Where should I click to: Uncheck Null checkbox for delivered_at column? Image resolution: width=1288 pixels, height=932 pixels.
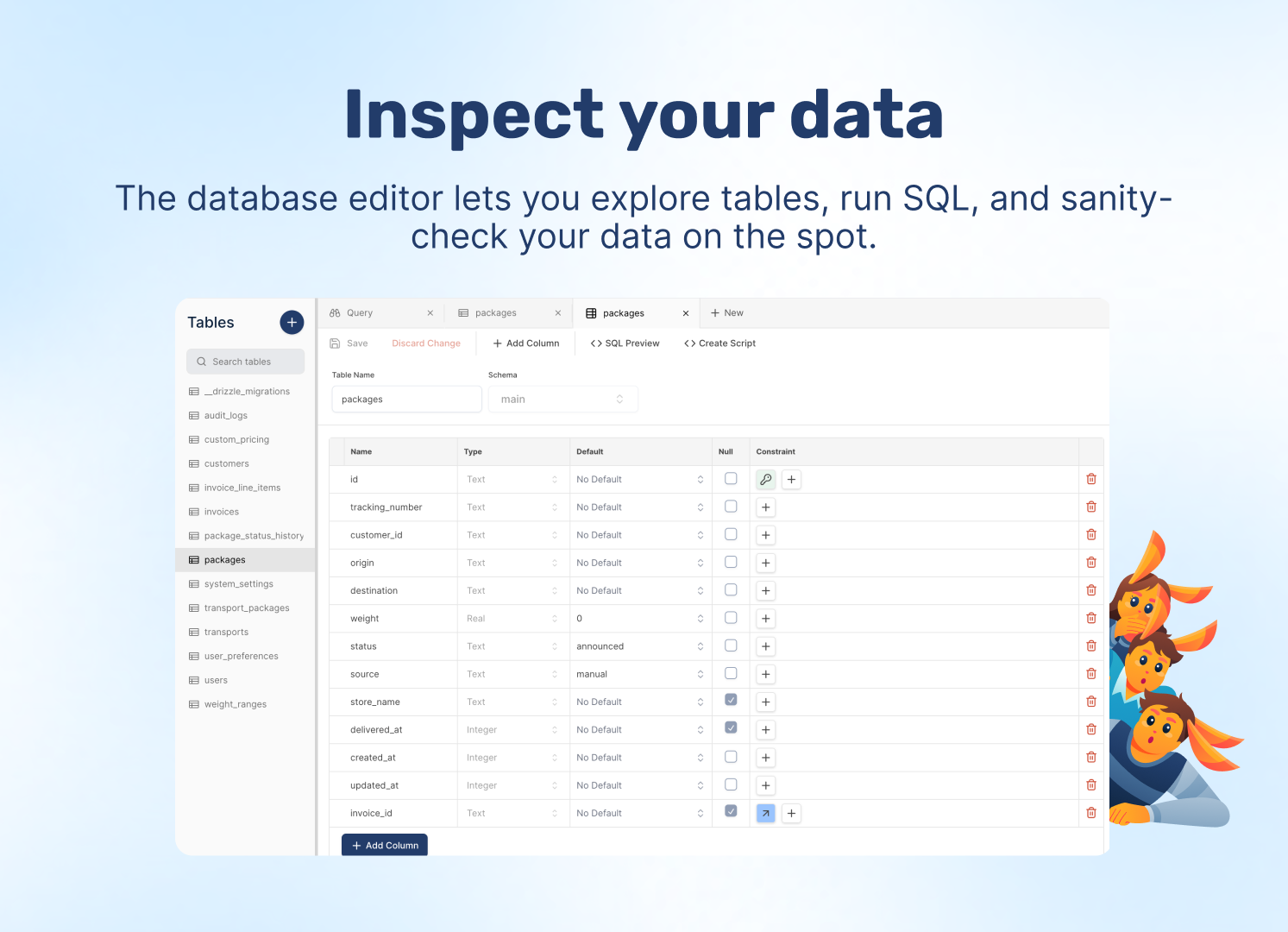pos(731,727)
